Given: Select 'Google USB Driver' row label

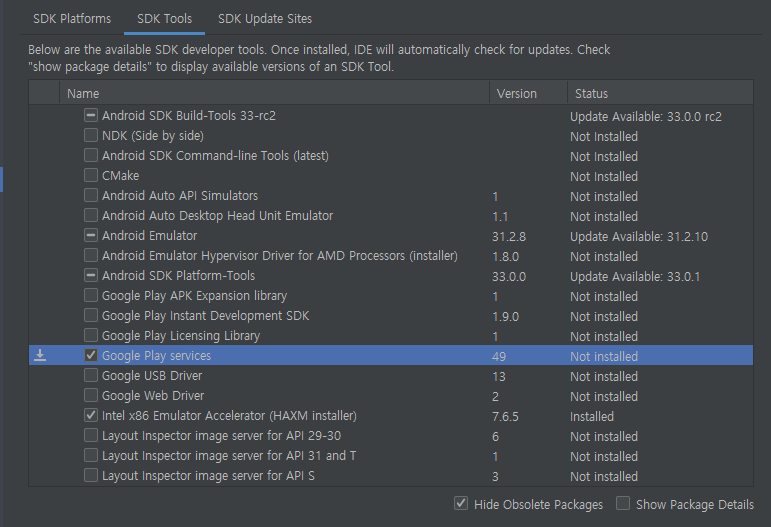Looking at the screenshot, I should tap(152, 376).
